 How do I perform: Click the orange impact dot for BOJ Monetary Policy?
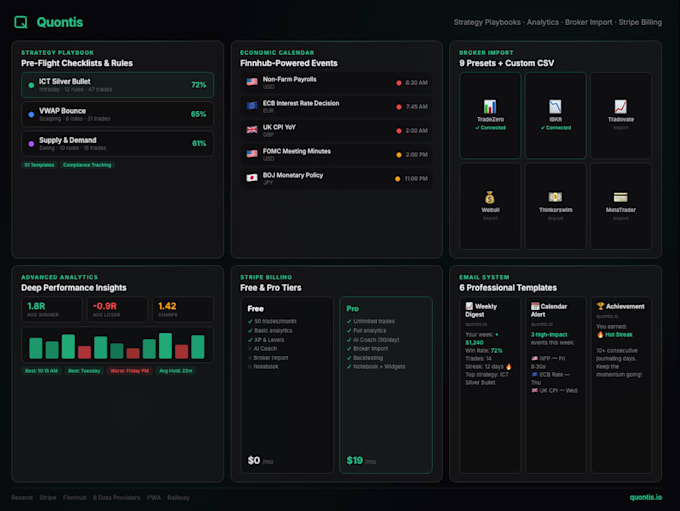(397, 179)
